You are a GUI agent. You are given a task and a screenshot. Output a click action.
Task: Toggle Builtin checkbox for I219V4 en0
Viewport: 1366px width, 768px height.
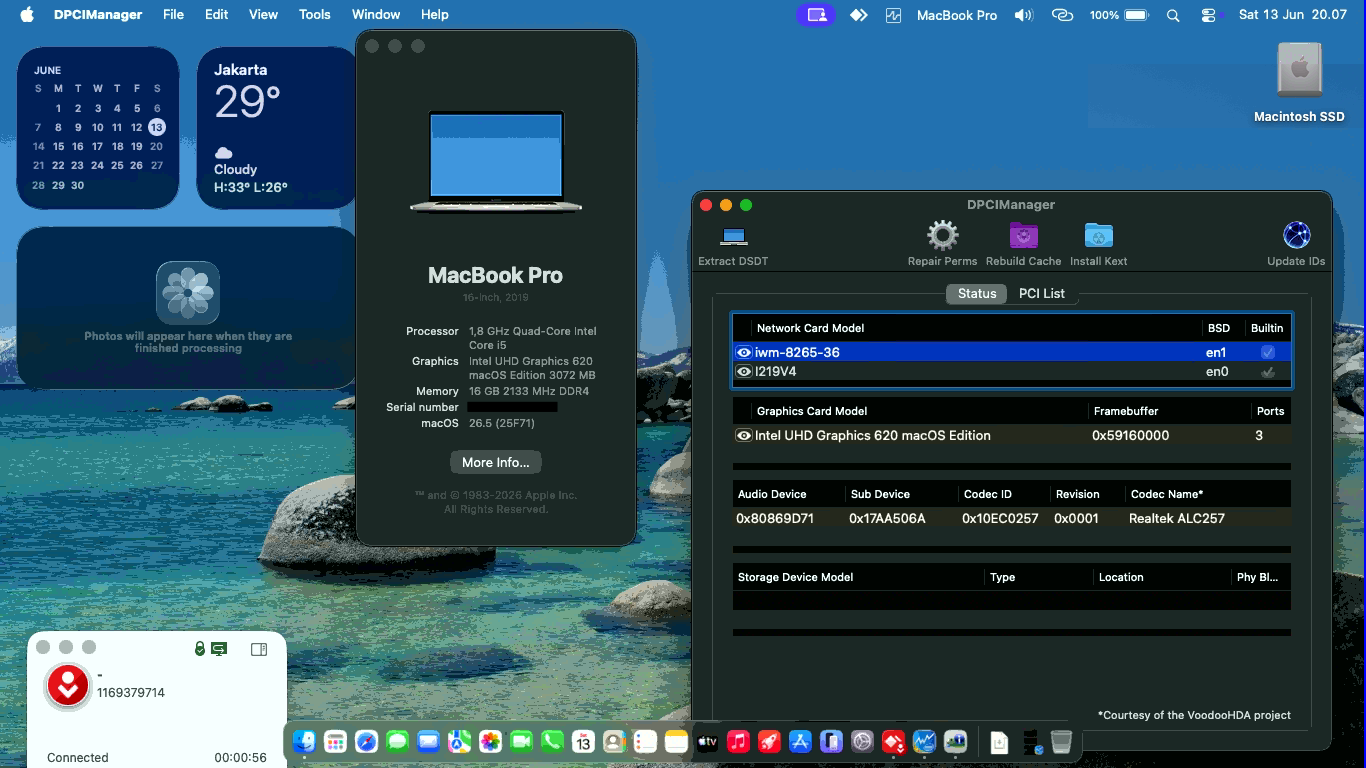[1268, 371]
